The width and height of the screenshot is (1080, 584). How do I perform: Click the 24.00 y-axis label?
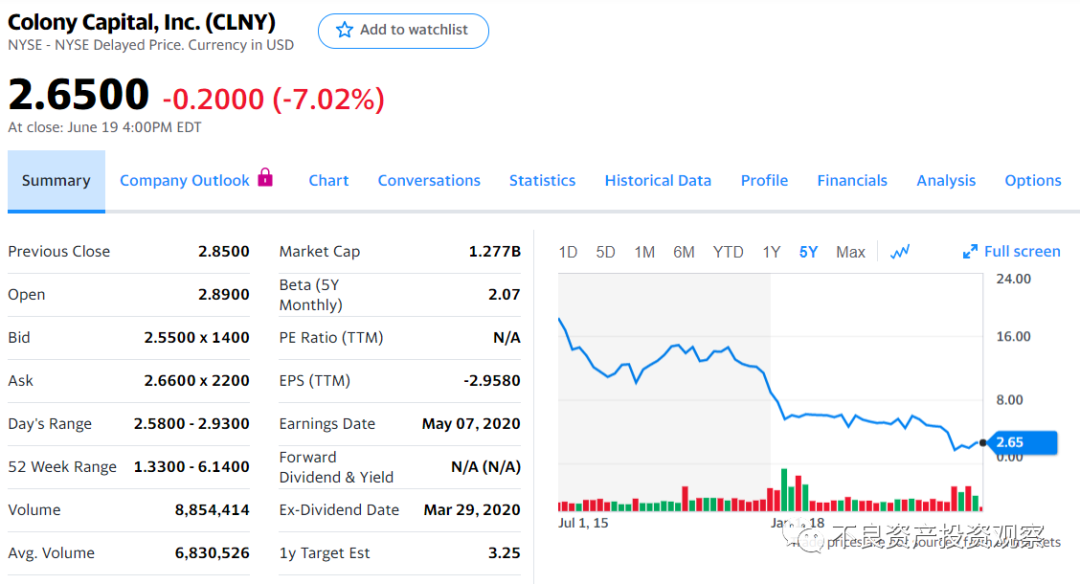[1013, 279]
